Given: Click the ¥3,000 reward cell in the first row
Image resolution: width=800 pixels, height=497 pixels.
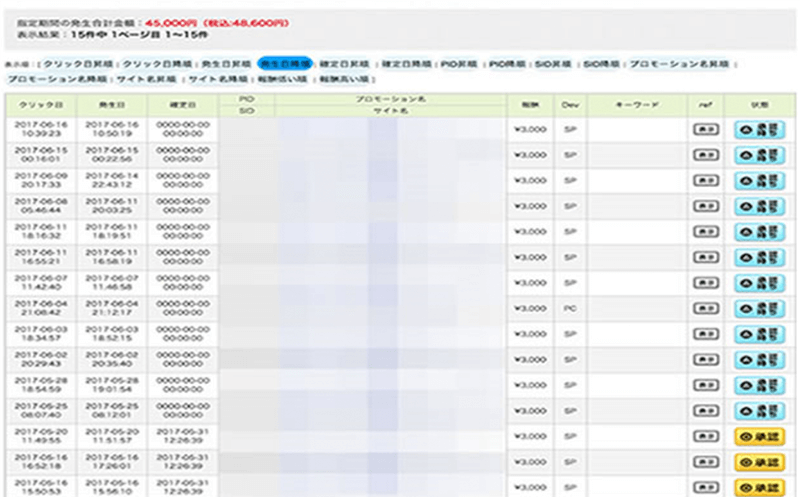Looking at the screenshot, I should 529,129.
